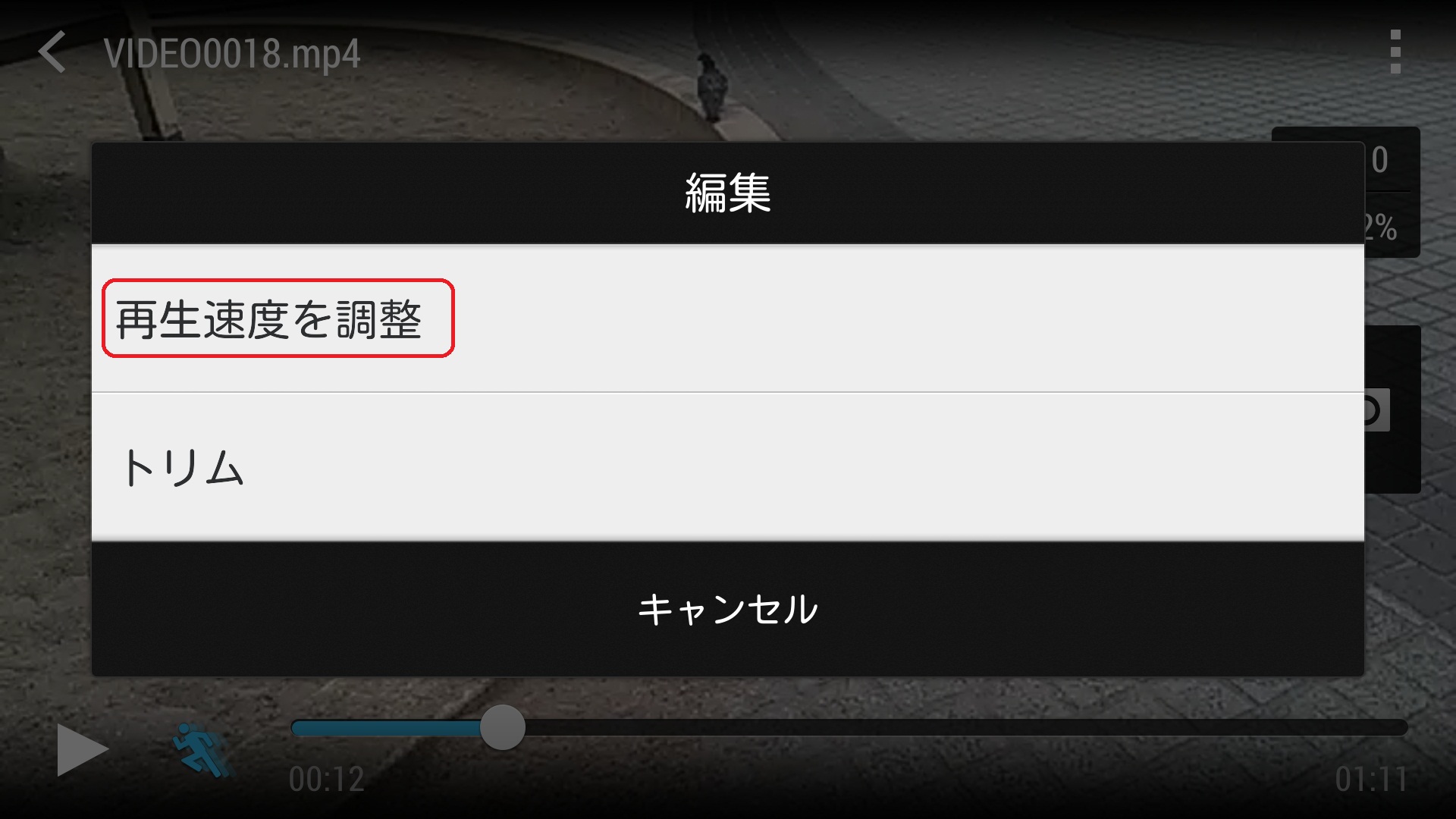Tap the 00:12 elapsed time label
The image size is (1456, 819).
[327, 779]
